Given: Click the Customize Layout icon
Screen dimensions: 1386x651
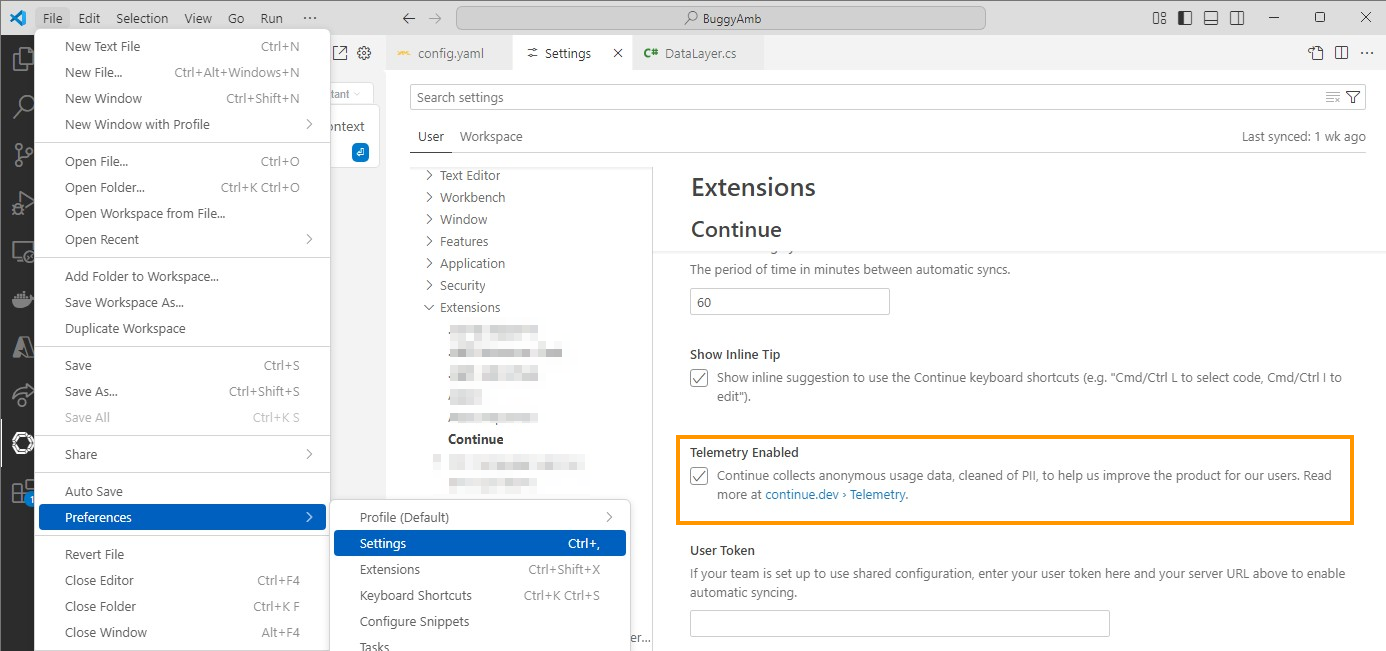Looking at the screenshot, I should pyautogui.click(x=1160, y=18).
